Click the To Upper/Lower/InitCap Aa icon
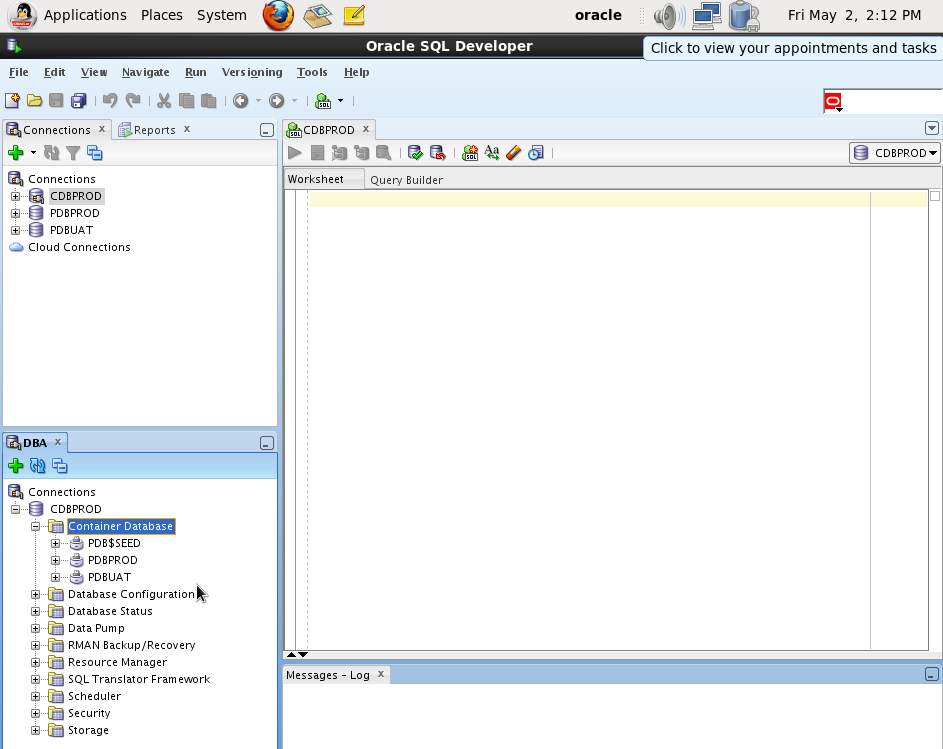 (x=492, y=153)
